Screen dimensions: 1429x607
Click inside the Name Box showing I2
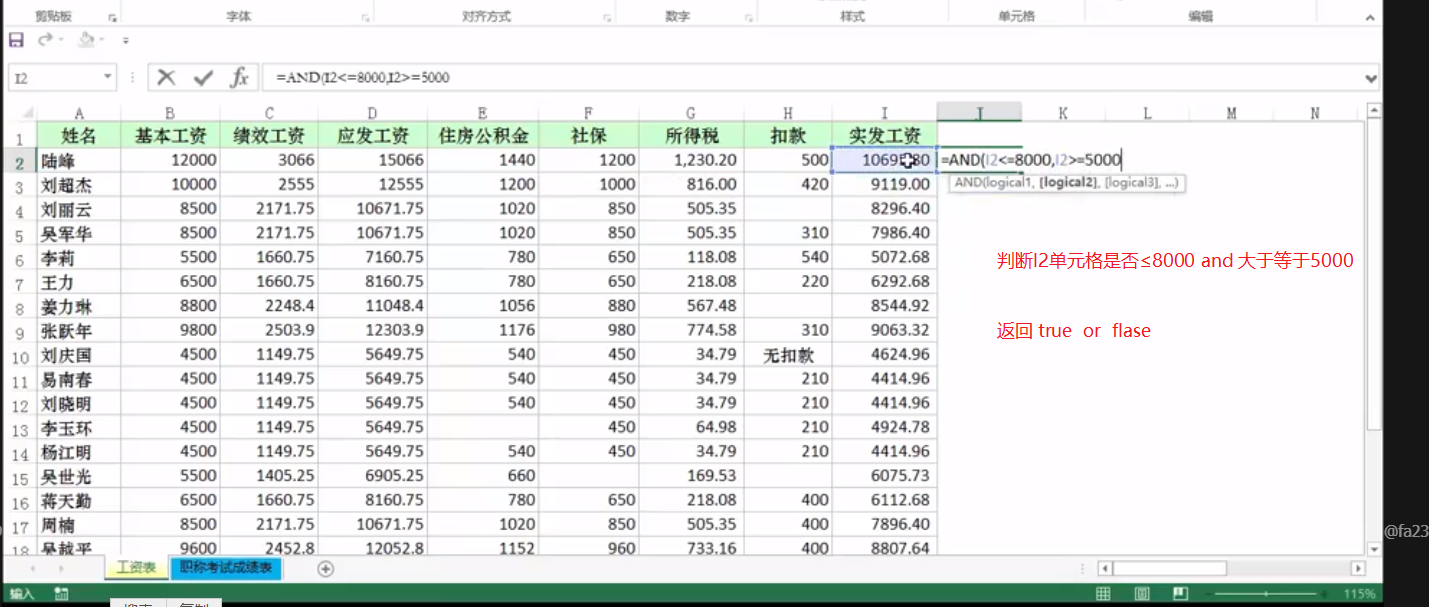click(55, 77)
